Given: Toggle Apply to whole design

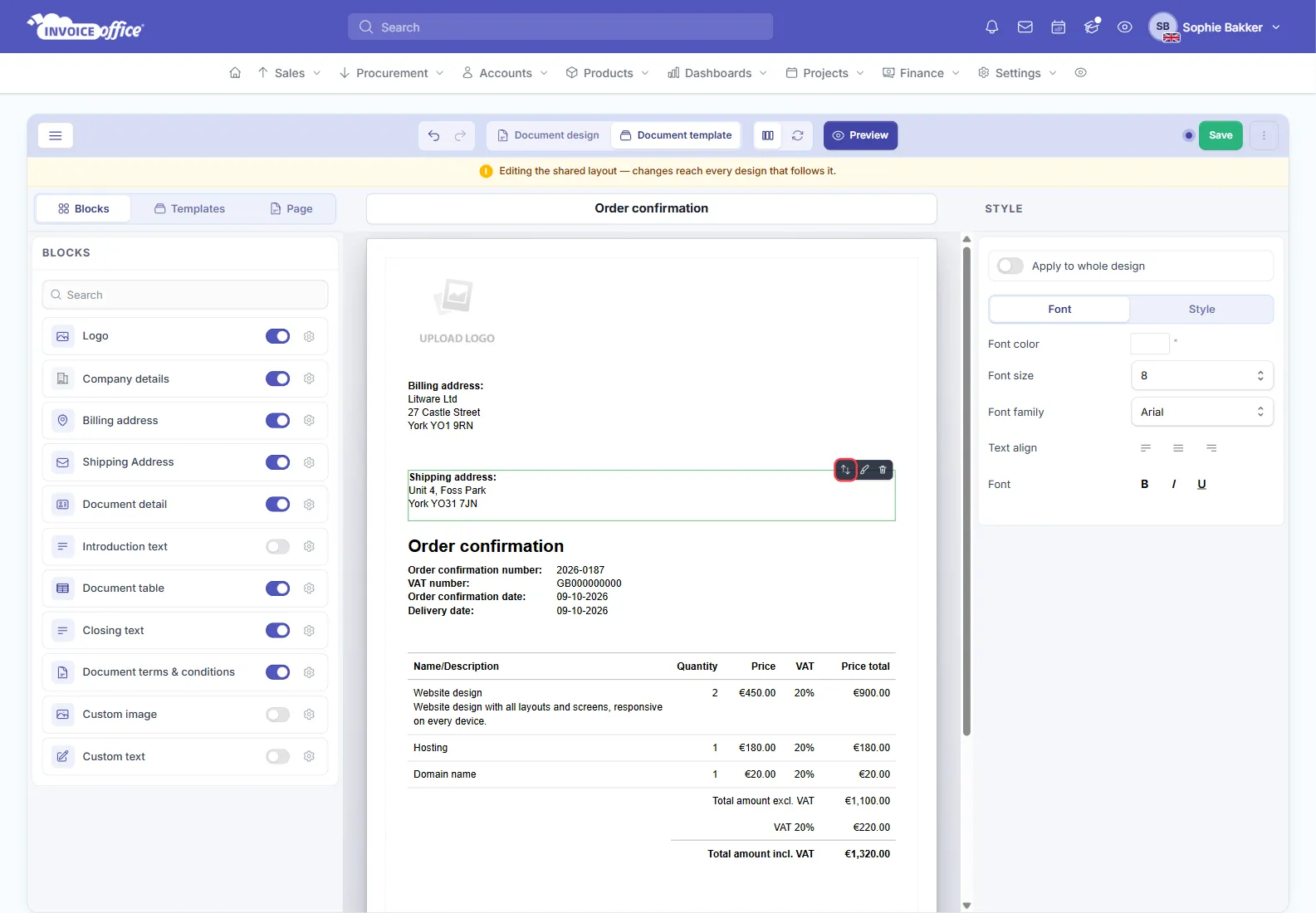Looking at the screenshot, I should [1010, 266].
